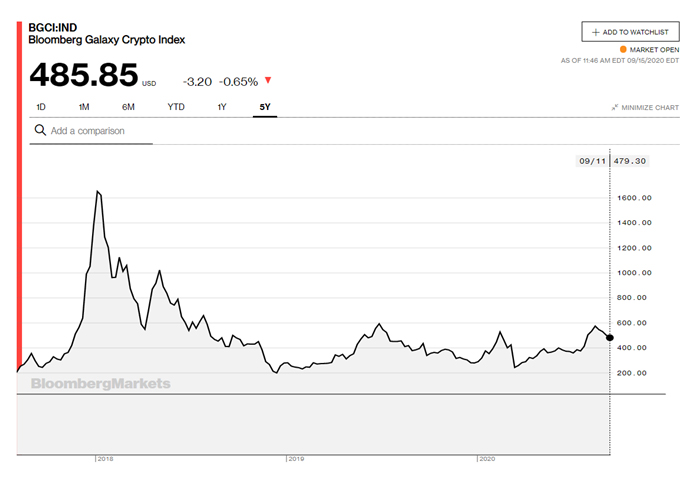This screenshot has height=481, width=695.
Task: Click the 1200.00 axis label
Action: click(x=634, y=248)
